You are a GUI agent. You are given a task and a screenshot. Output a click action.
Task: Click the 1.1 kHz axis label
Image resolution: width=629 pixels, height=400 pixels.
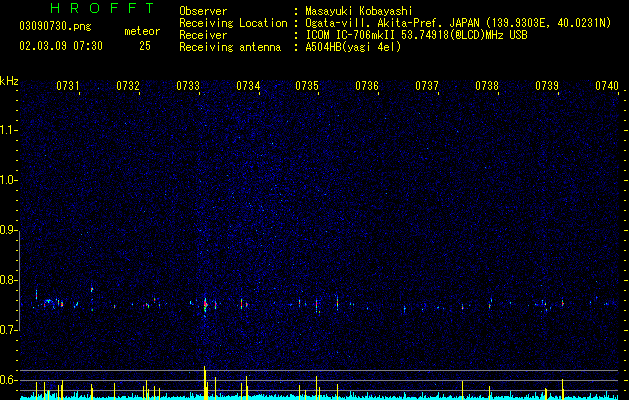point(9,130)
